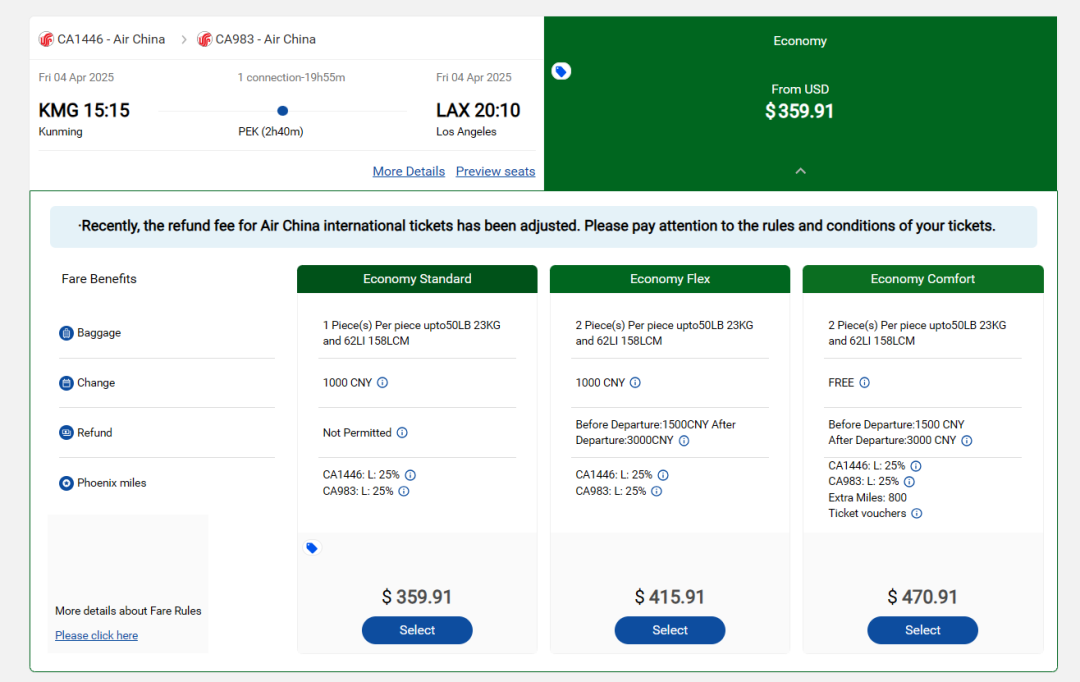The width and height of the screenshot is (1080, 682).
Task: Open Economy Flex CA1446 miles info icon
Action: pyautogui.click(x=663, y=475)
